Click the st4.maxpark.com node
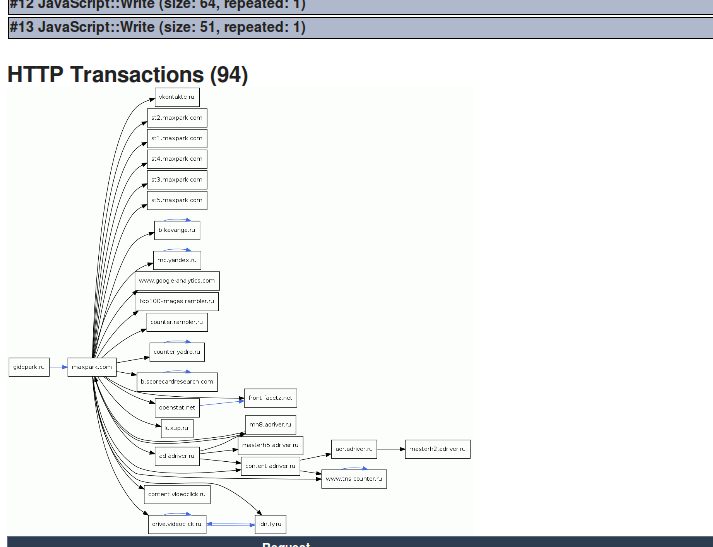 [x=177, y=159]
